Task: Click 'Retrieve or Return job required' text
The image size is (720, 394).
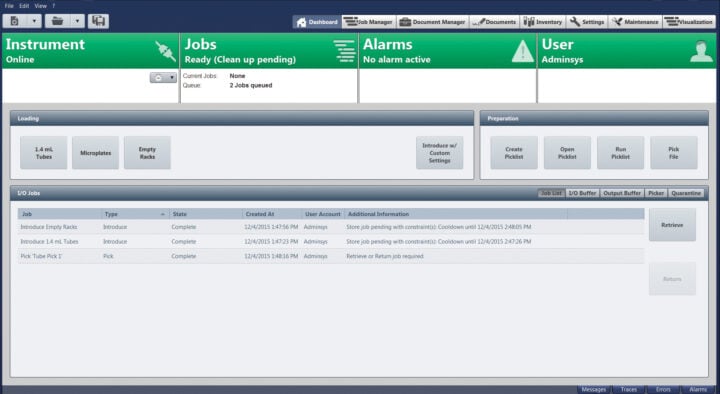Action: [x=385, y=256]
